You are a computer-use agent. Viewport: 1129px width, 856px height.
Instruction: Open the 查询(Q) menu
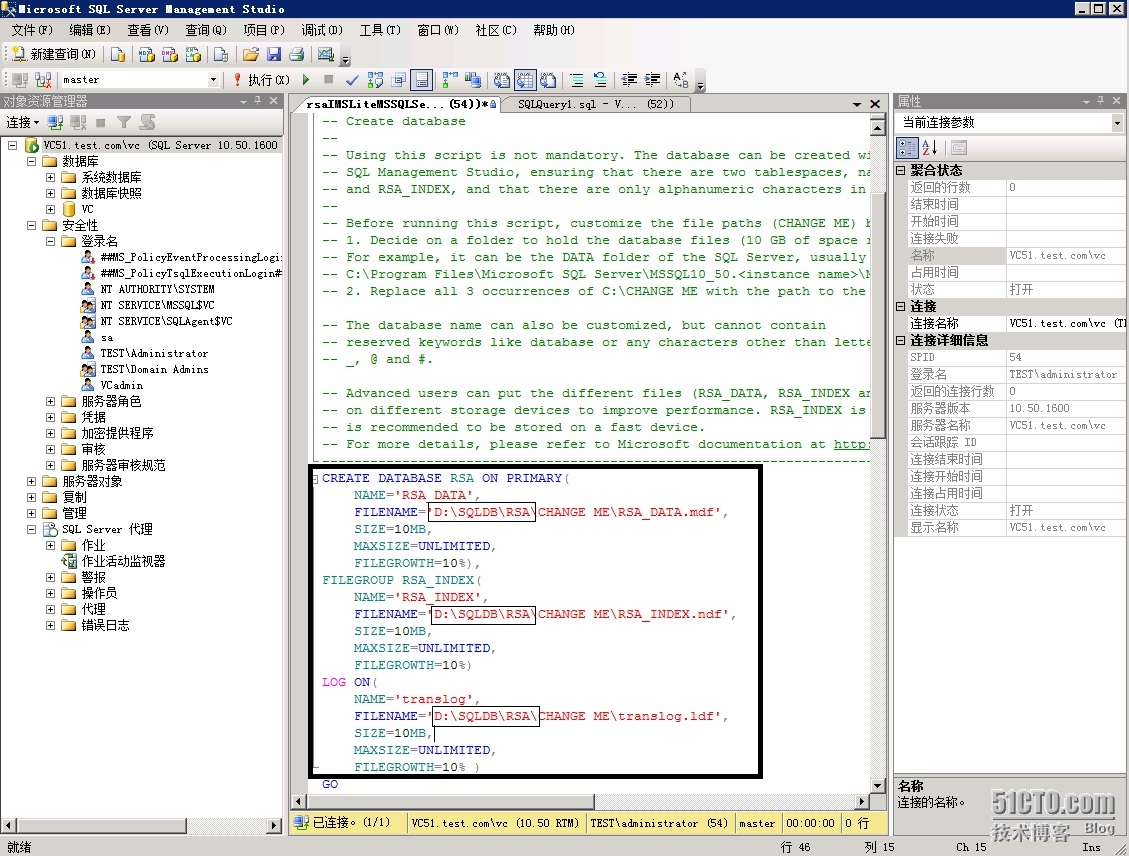(206, 30)
